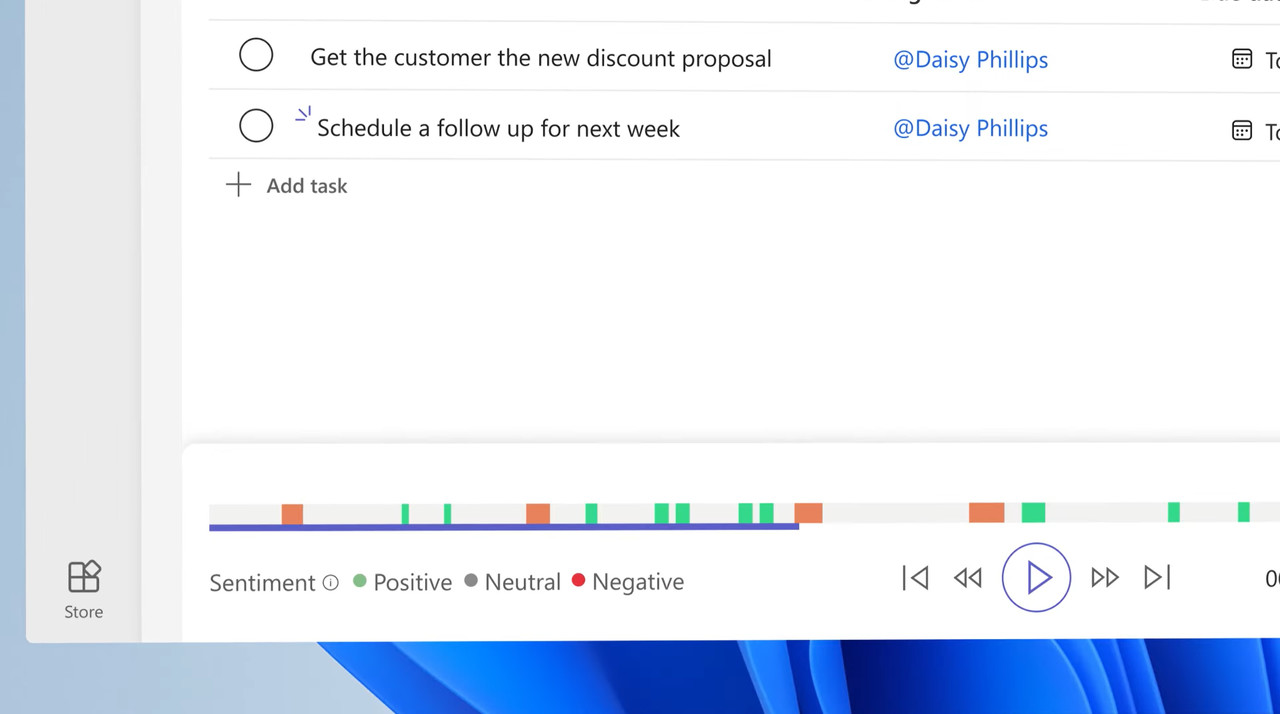Open the Store app in sidebar

coord(84,589)
